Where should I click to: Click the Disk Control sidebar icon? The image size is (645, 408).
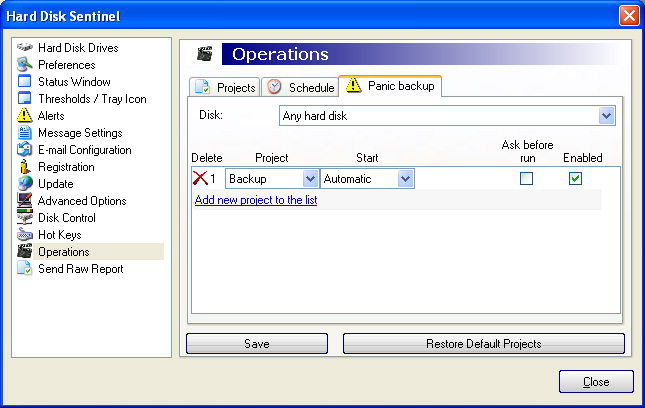click(x=25, y=218)
